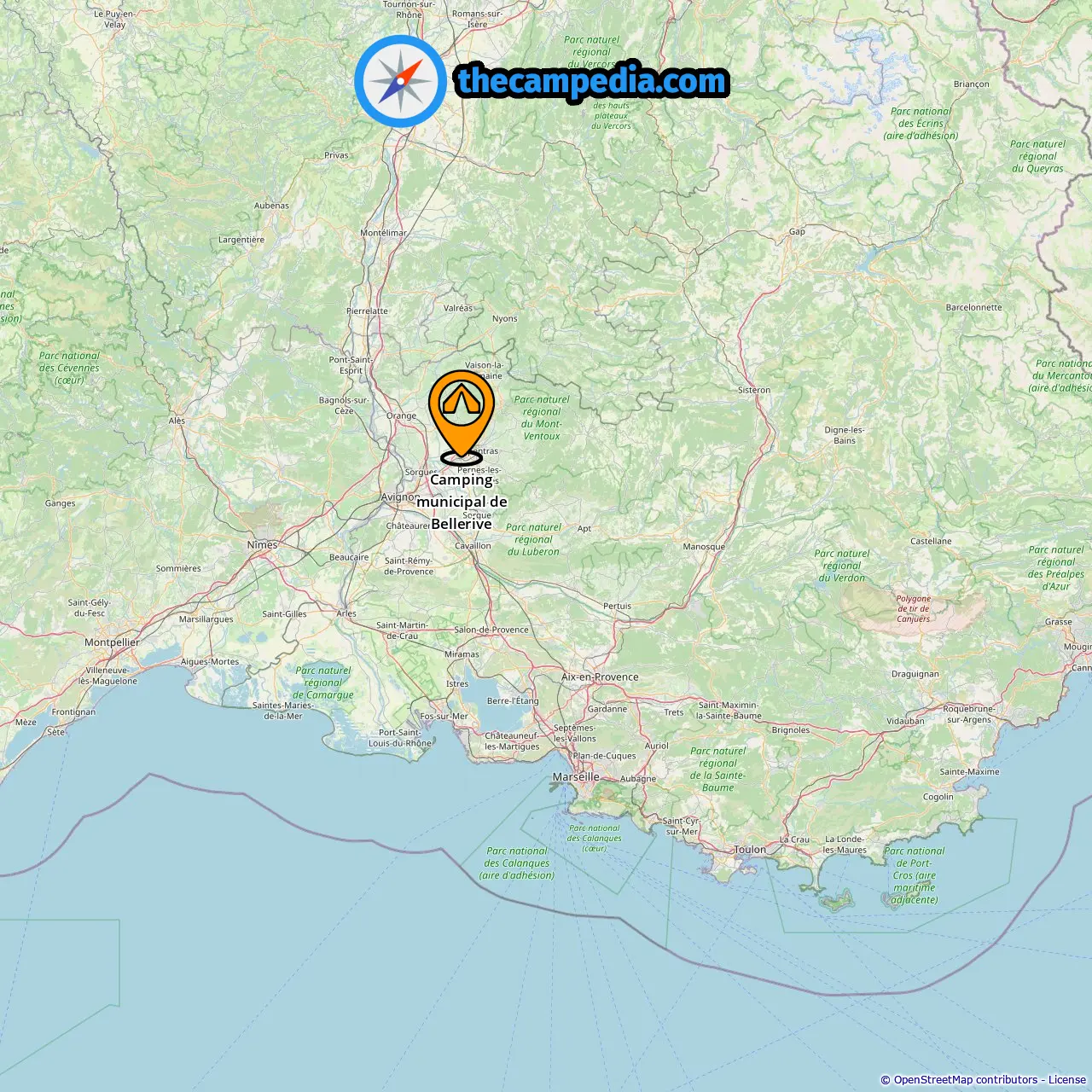The image size is (1092, 1092).
Task: Click the blue compass logo icon
Action: 400,81
